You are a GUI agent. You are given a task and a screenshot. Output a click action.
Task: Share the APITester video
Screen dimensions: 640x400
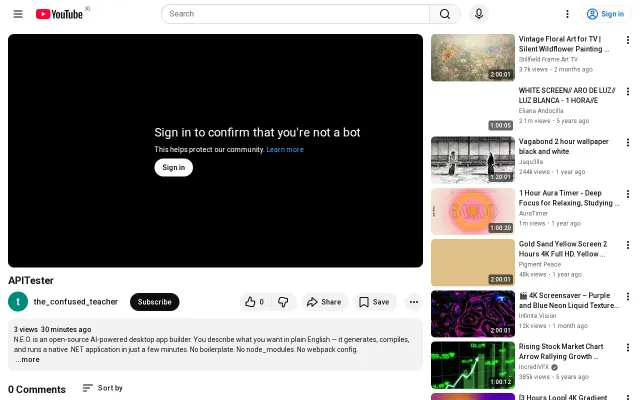[x=324, y=302]
